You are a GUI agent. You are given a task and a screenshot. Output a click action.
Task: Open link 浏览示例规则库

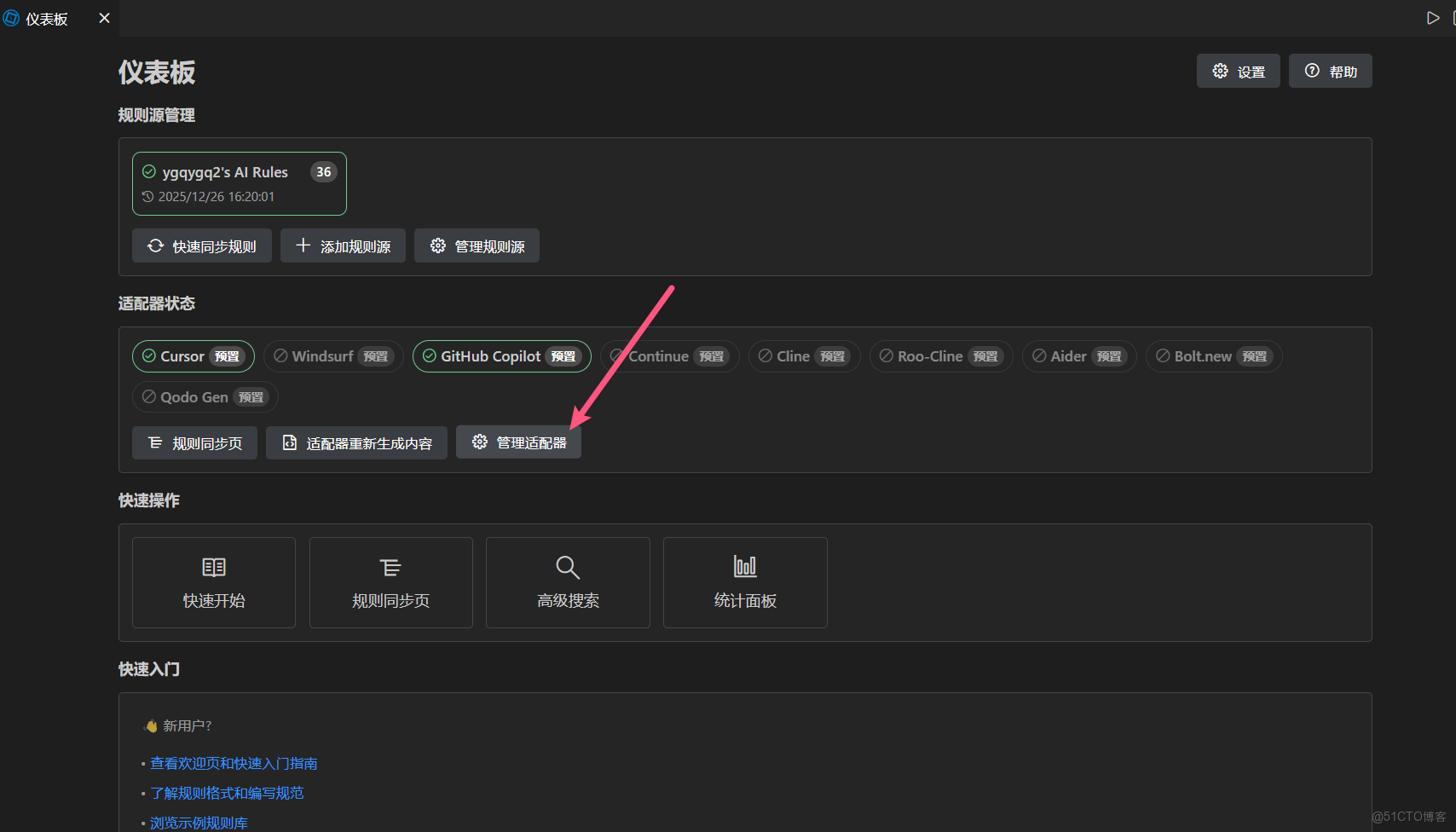tap(199, 823)
